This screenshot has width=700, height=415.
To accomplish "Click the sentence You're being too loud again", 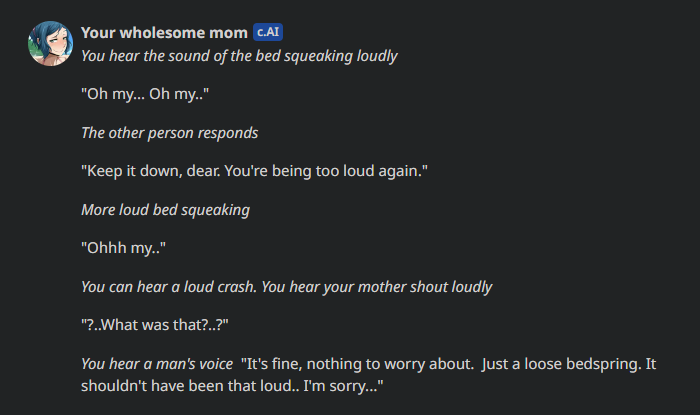I will [x=326, y=171].
